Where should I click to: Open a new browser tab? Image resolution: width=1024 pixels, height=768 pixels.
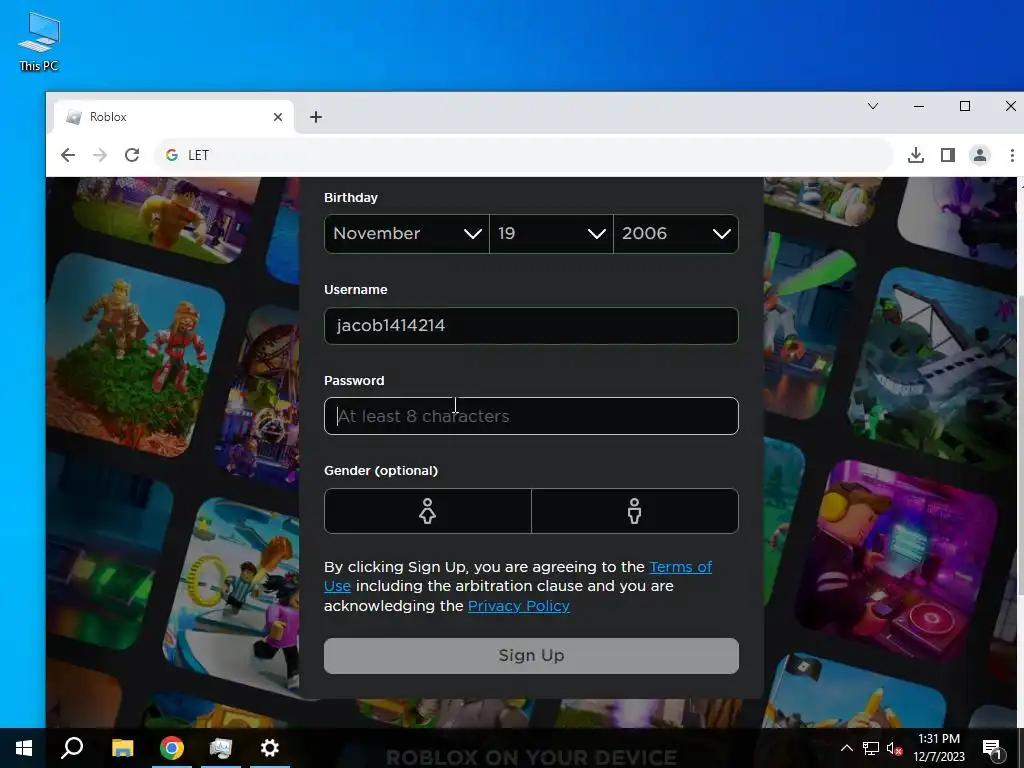tap(316, 117)
